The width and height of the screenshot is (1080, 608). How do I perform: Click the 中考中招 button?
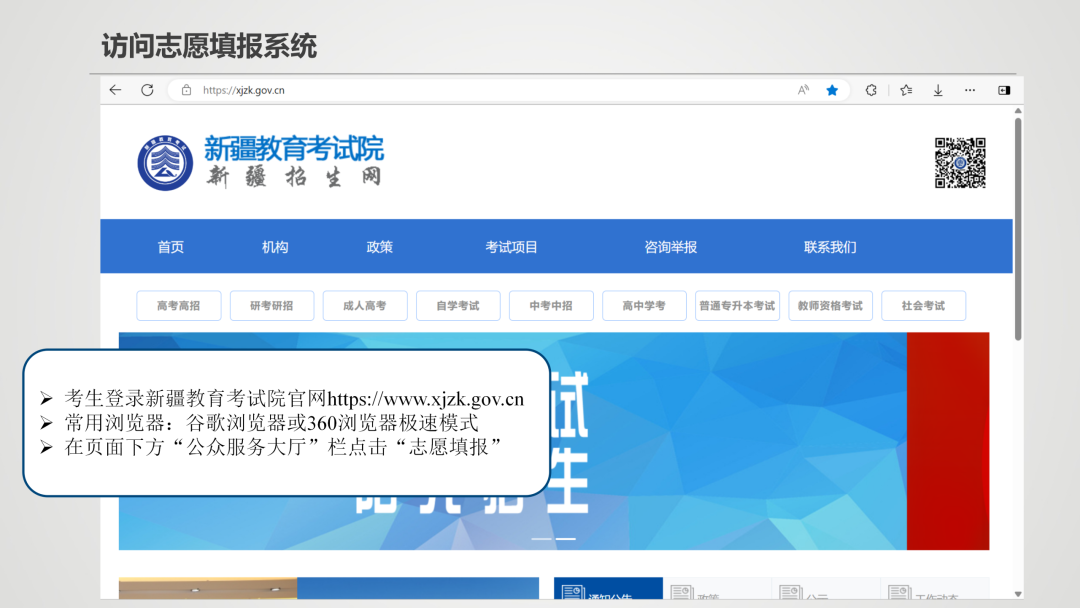[x=551, y=306]
